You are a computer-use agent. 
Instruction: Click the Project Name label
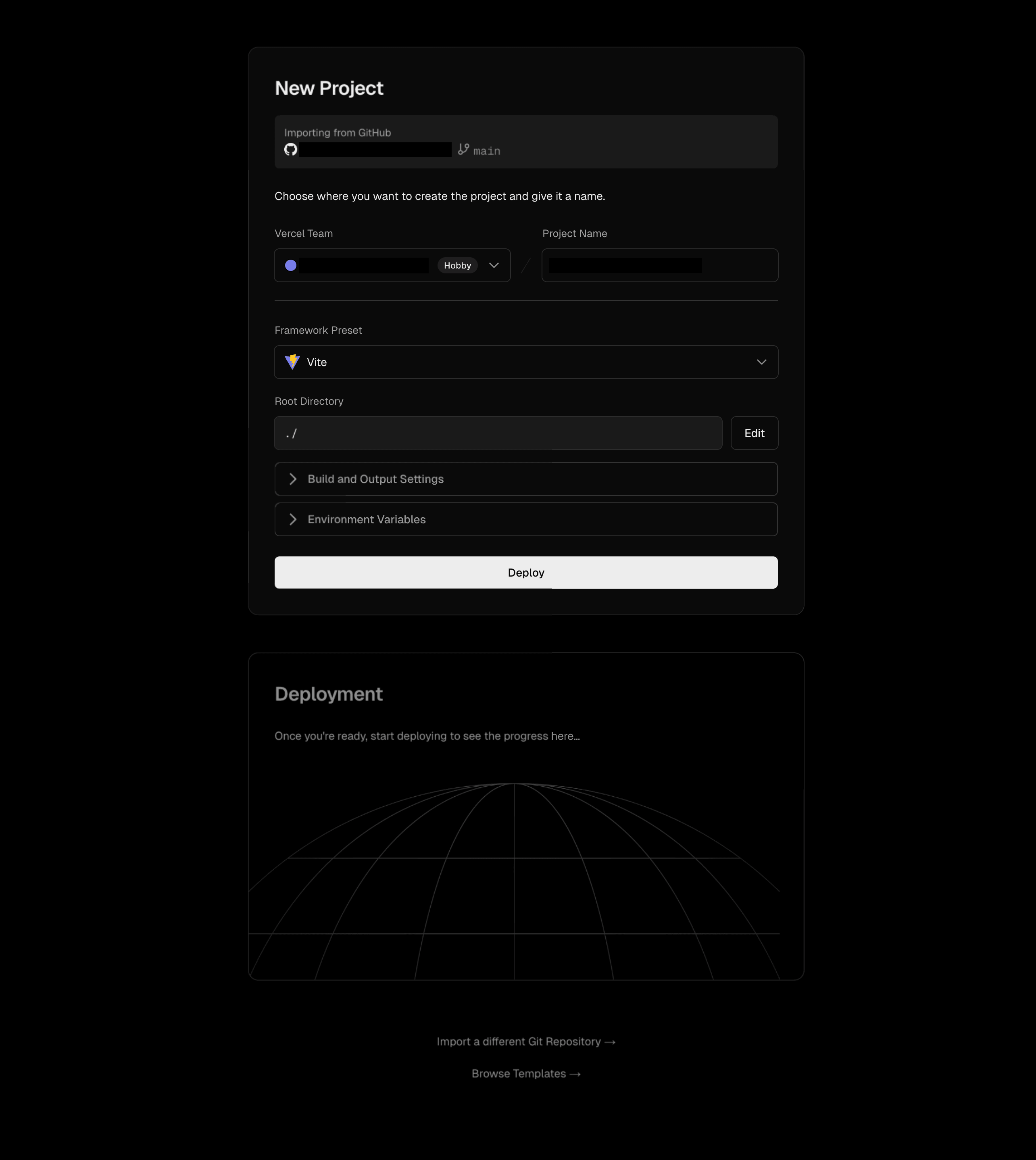(575, 233)
